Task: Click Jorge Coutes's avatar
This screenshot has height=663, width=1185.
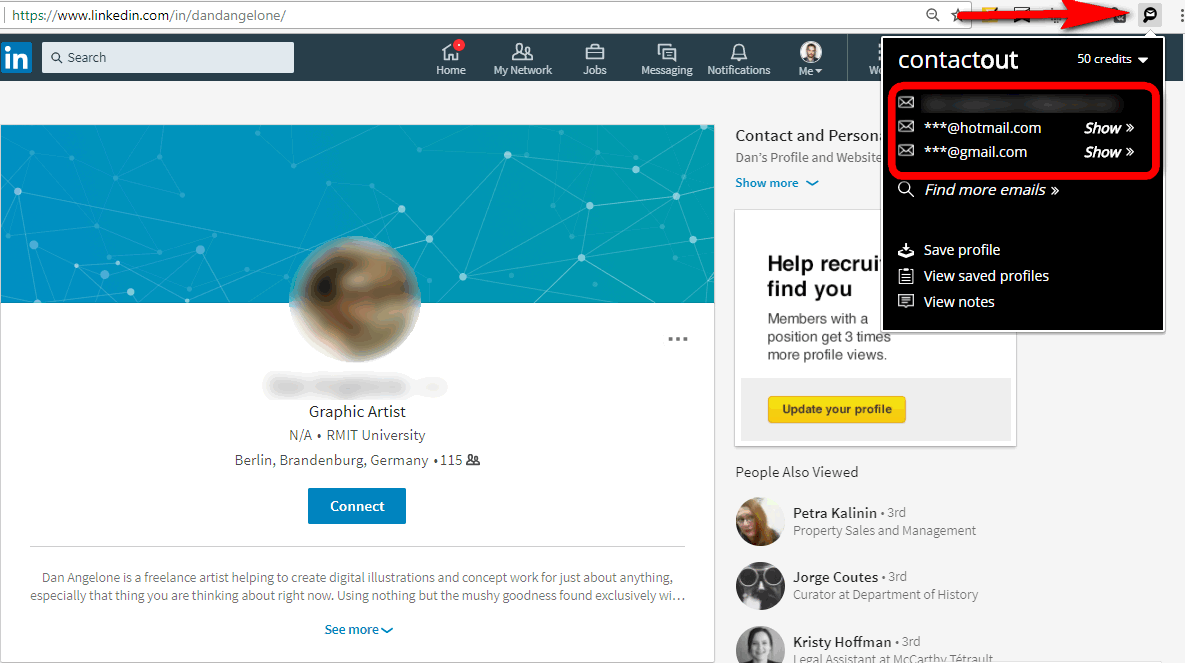Action: pos(760,586)
